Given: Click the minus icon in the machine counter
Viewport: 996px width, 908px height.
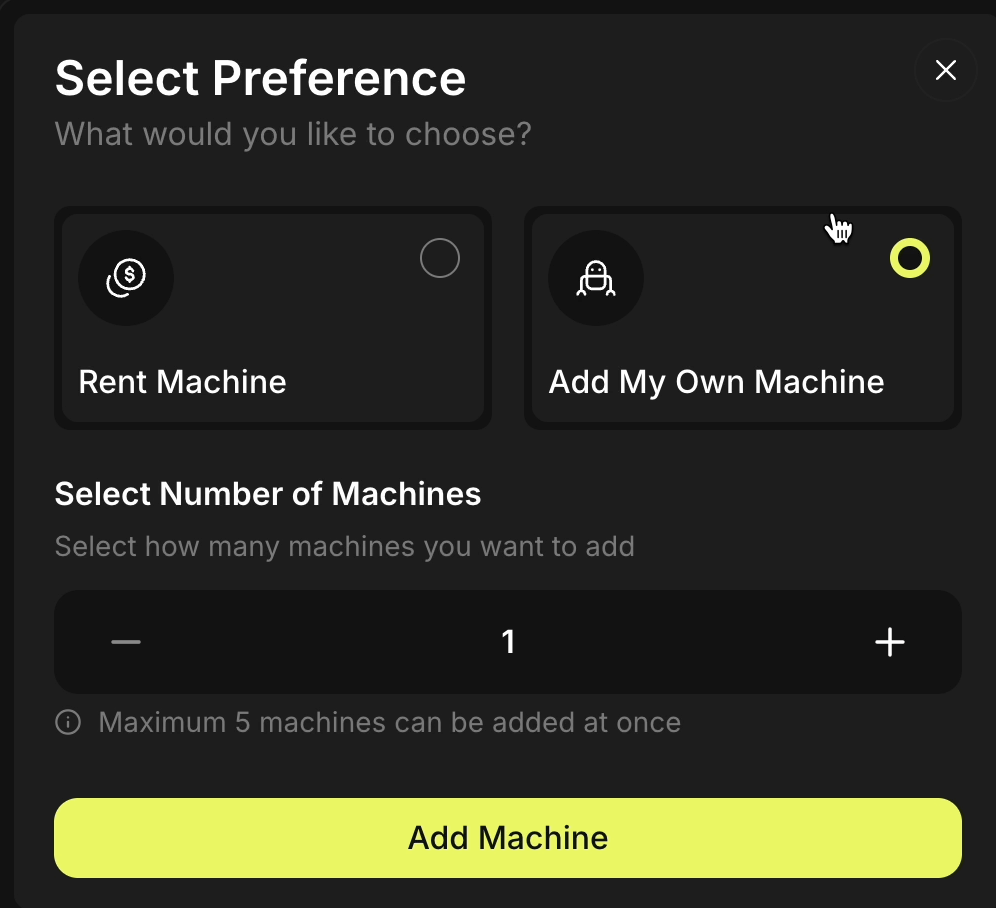Looking at the screenshot, I should pos(126,642).
